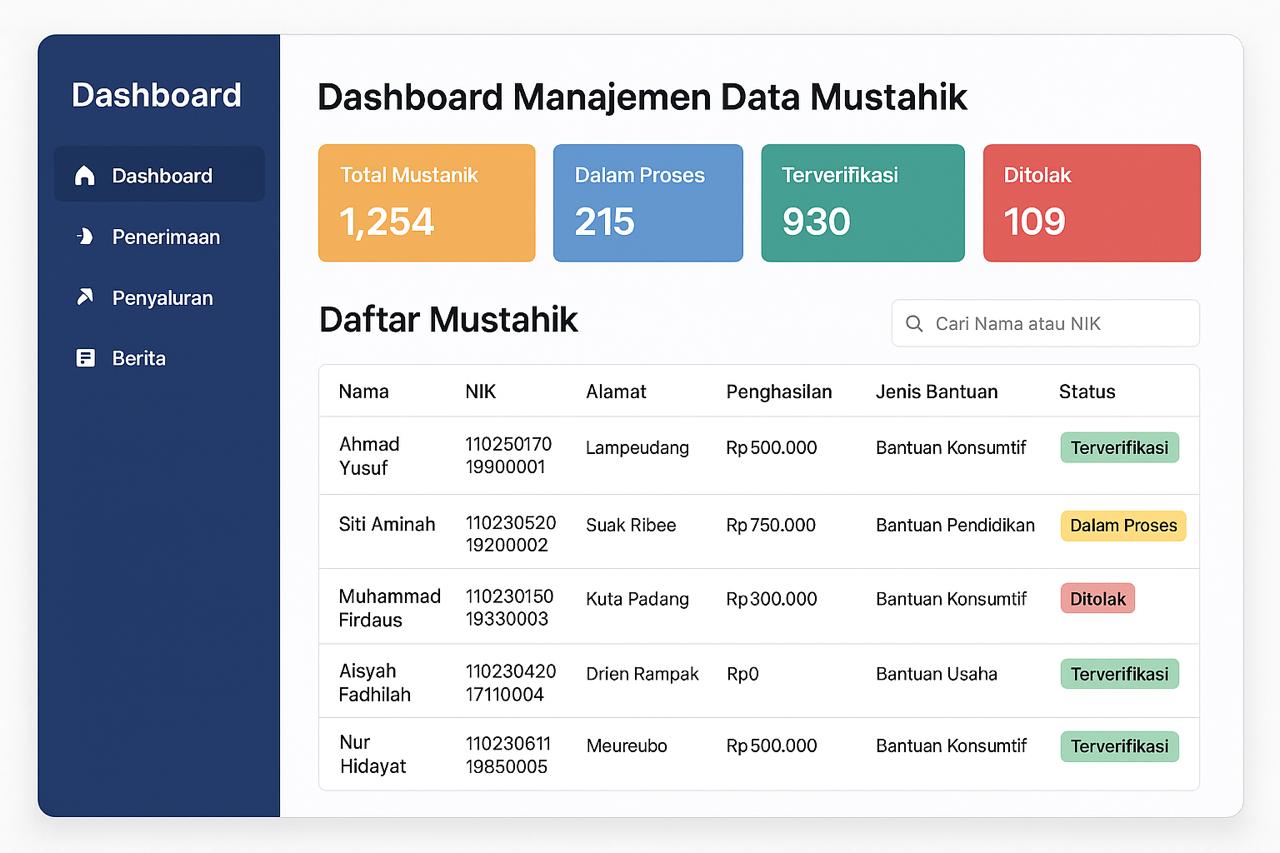Open the blue Dalam Proses card

coord(647,203)
